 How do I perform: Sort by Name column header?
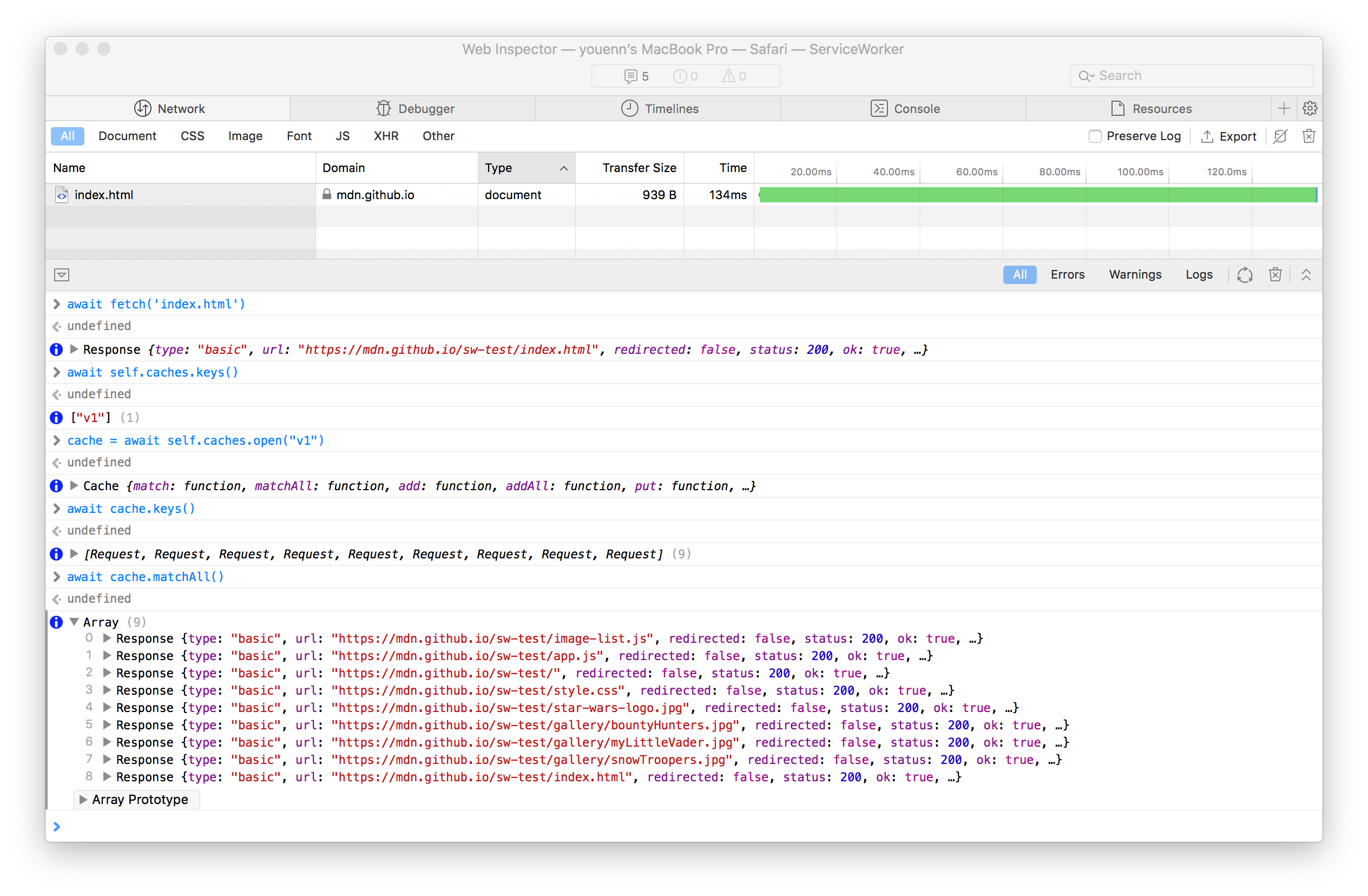[x=181, y=168]
